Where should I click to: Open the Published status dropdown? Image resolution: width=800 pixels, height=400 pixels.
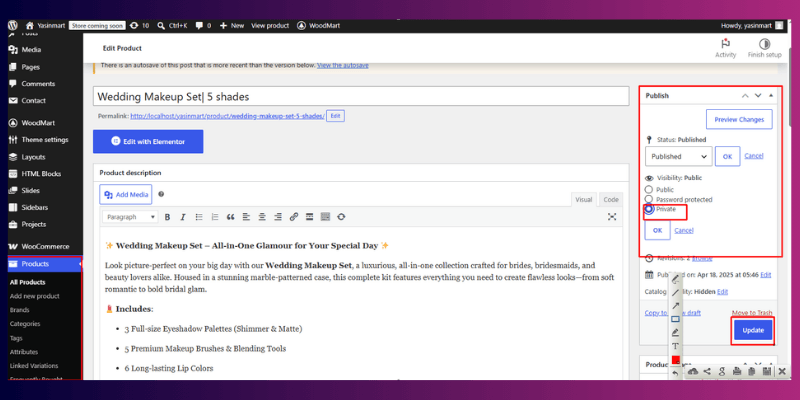679,157
